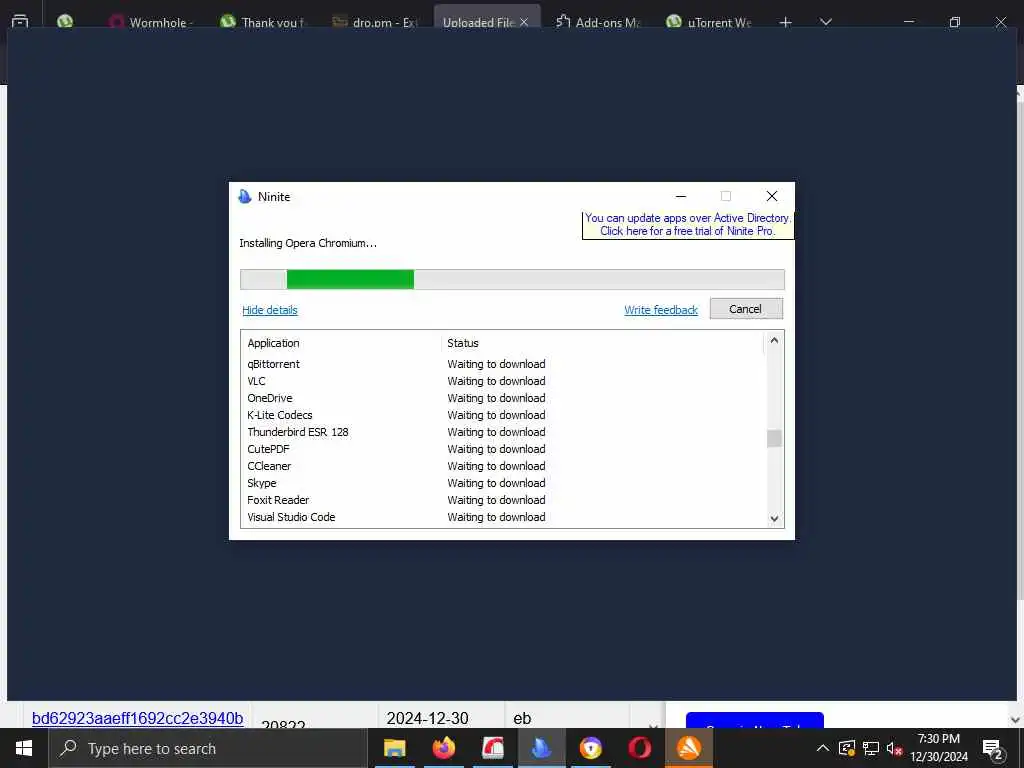The image size is (1024, 768).
Task: Open Firefox from the taskbar
Action: (443, 748)
